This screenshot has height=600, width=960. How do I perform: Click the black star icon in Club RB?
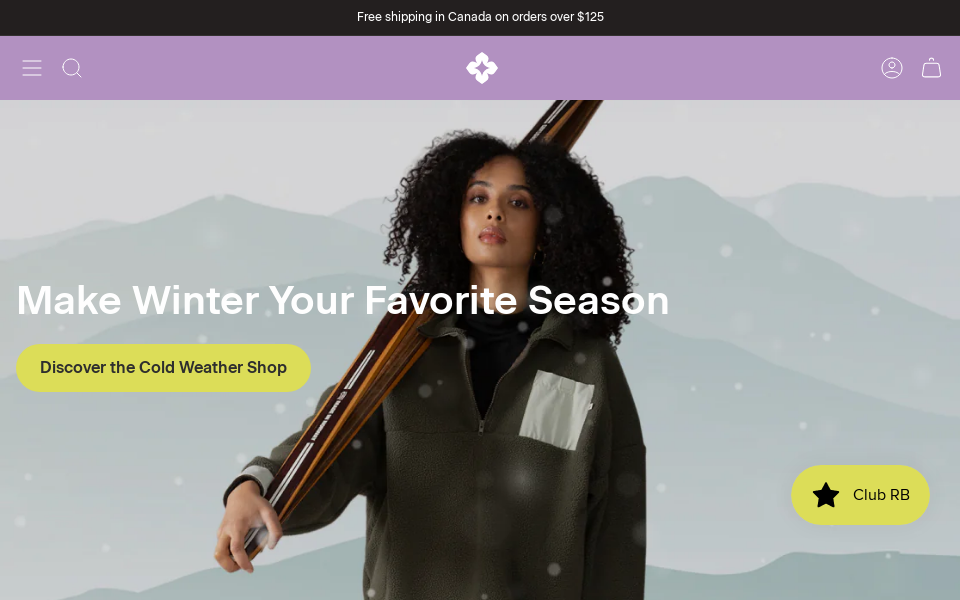click(x=825, y=495)
